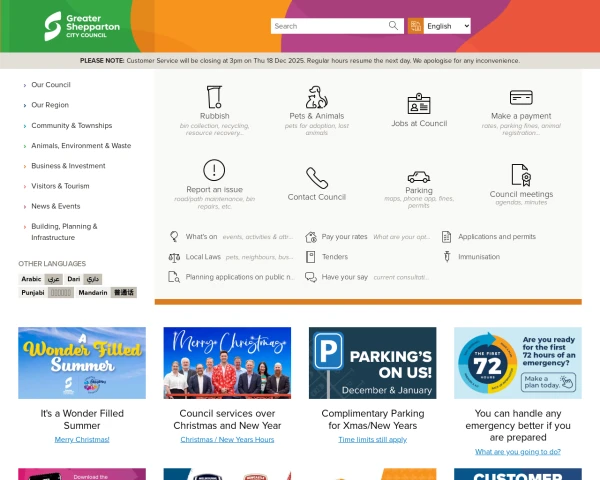Open the Merry Christmas council photo thumbnail
Viewport: 600px width, 480px height.
pyautogui.click(x=227, y=363)
